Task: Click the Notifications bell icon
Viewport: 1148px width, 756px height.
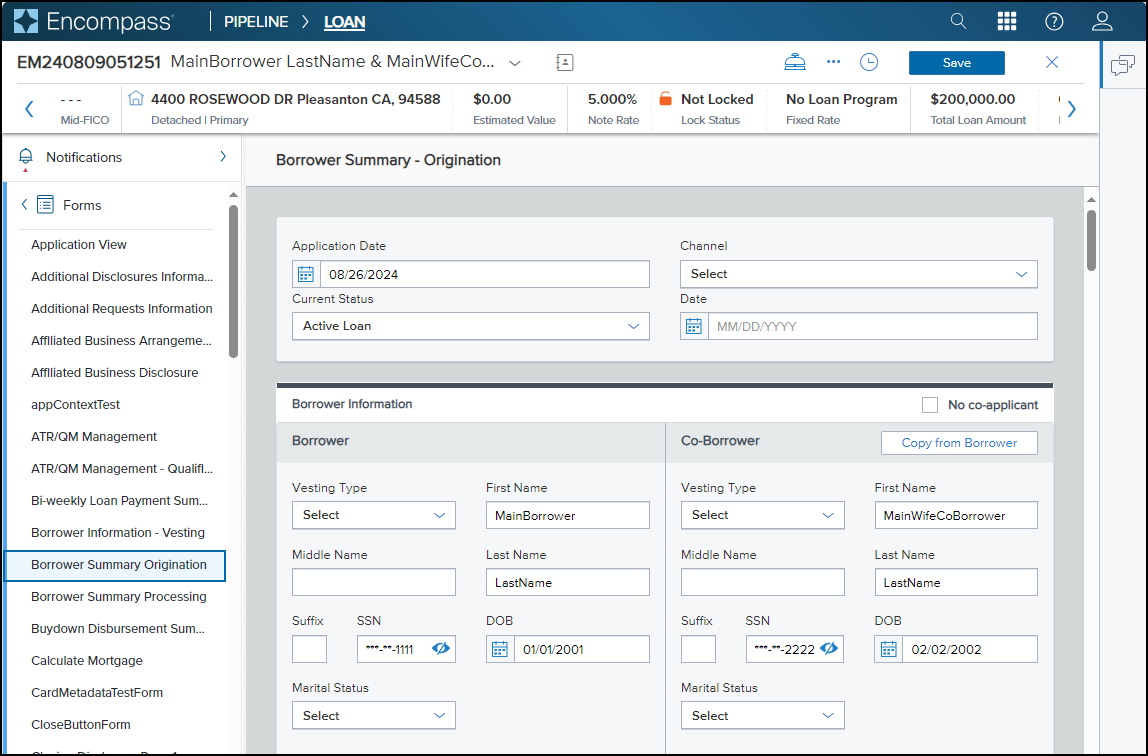Action: click(x=26, y=157)
